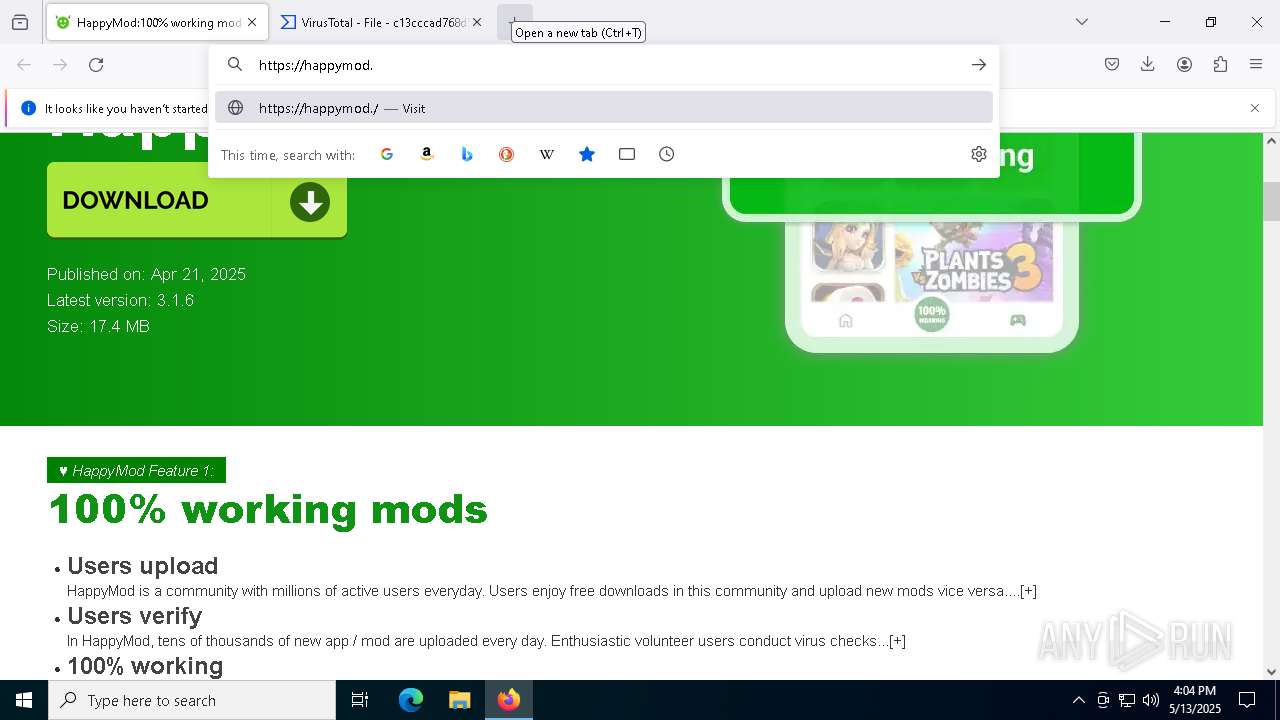Screen dimensions: 1280x720
Task: Click the page scrollbar down arrow
Action: pyautogui.click(x=1271, y=672)
